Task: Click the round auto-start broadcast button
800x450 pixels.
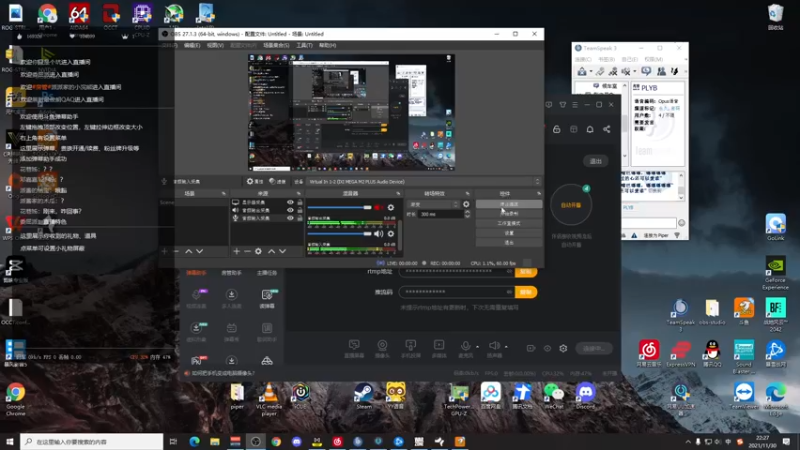Action: tap(571, 205)
